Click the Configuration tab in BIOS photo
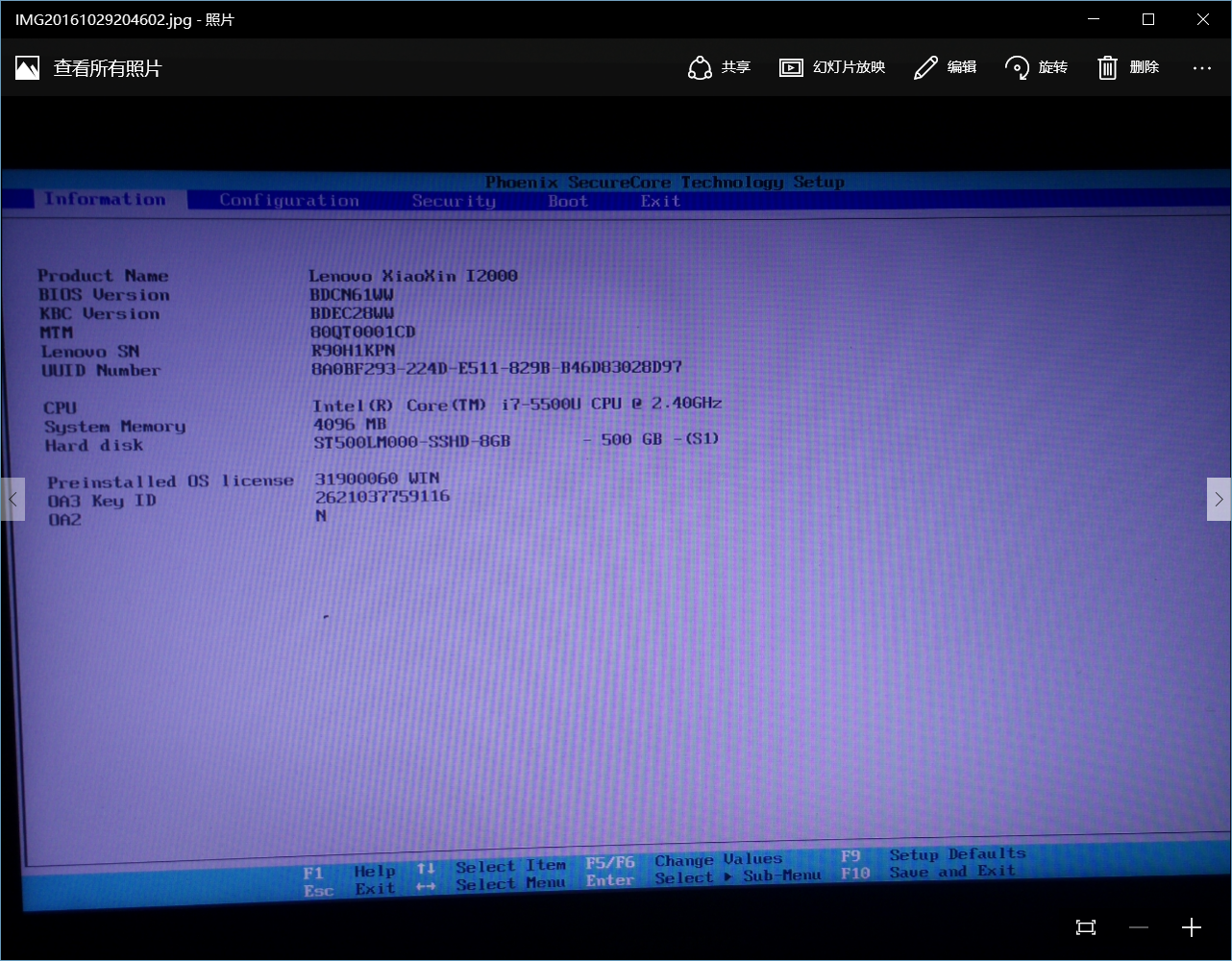 pos(289,200)
